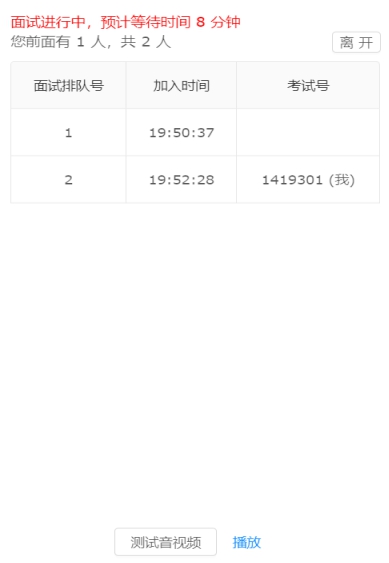
Task: Click the 共 2 人 total count text
Action: click(145, 42)
